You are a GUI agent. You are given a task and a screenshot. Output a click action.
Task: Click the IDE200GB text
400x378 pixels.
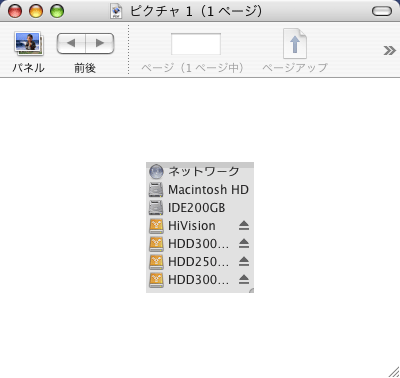(x=197, y=208)
